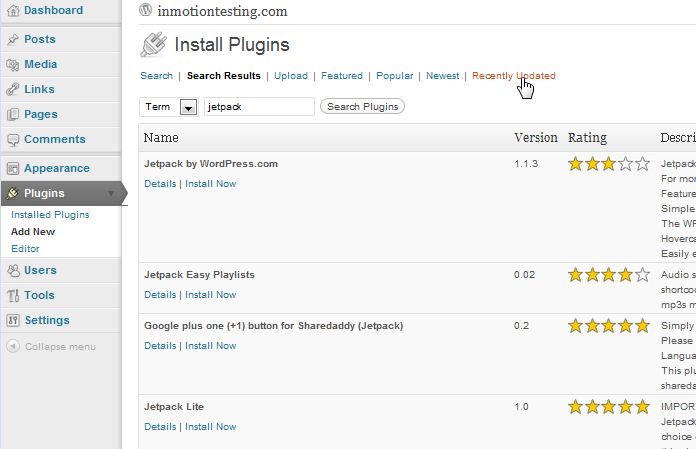Open Installed Plugins submenu item
696x449 pixels.
[x=50, y=215]
